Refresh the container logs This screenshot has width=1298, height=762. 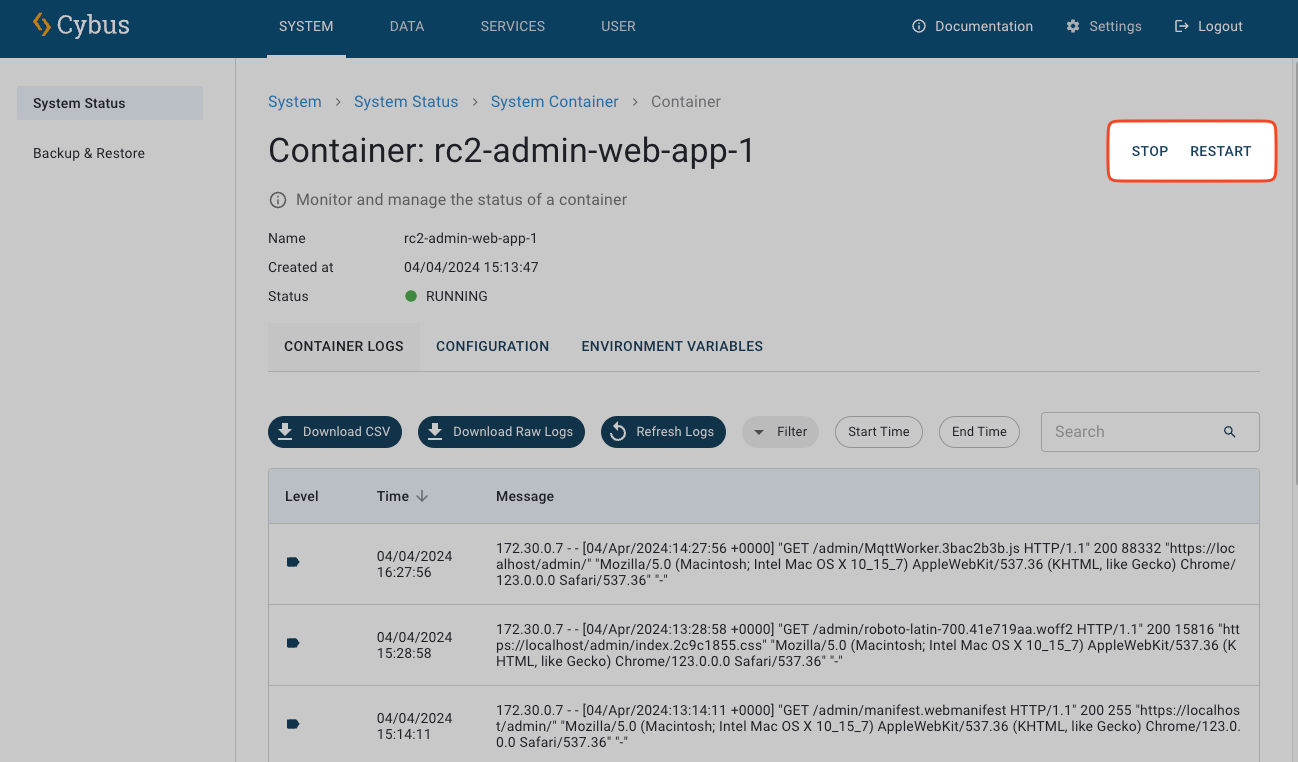tap(663, 432)
